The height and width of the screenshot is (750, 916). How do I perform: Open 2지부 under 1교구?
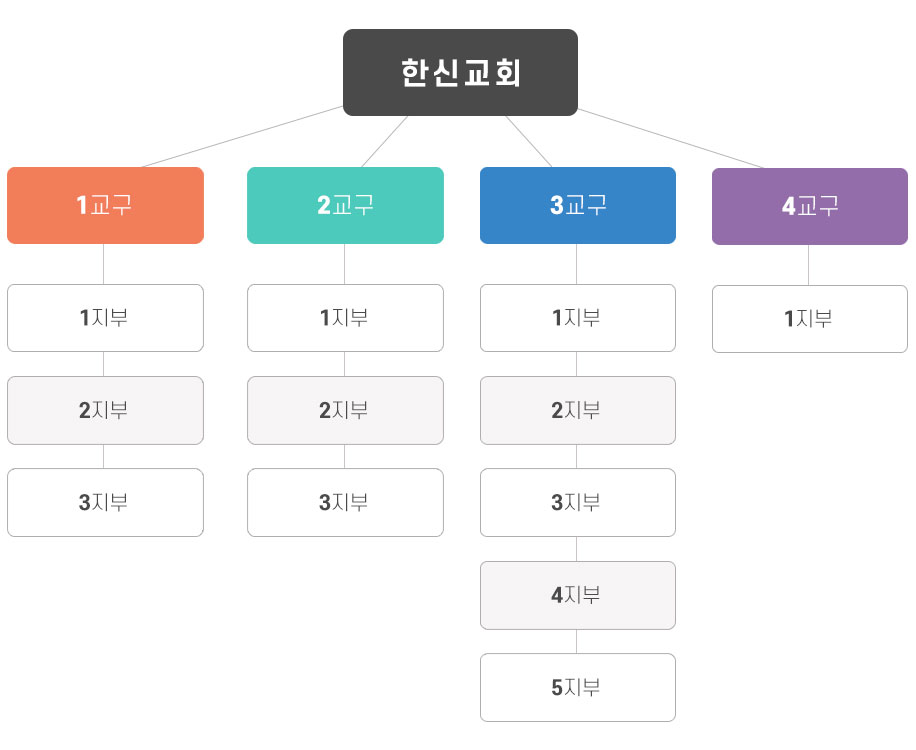pyautogui.click(x=105, y=410)
